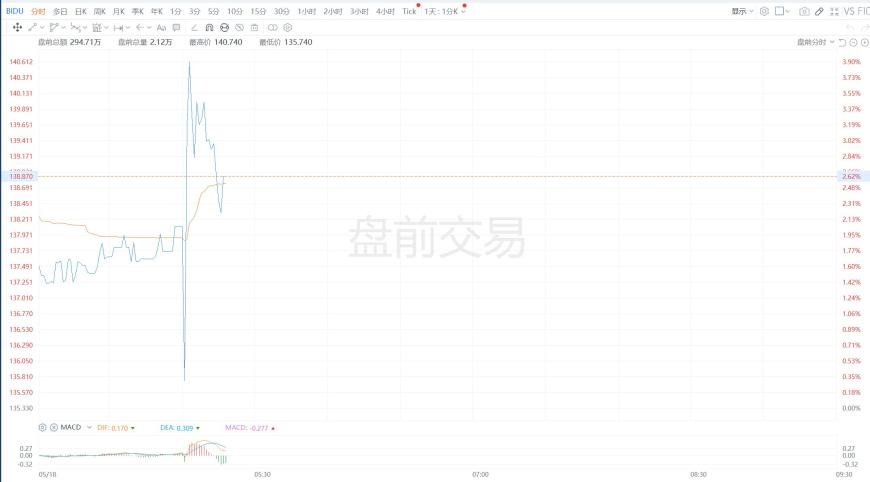Zoom out chart with minus circle
The width and height of the screenshot is (870, 482).
pyautogui.click(x=853, y=42)
